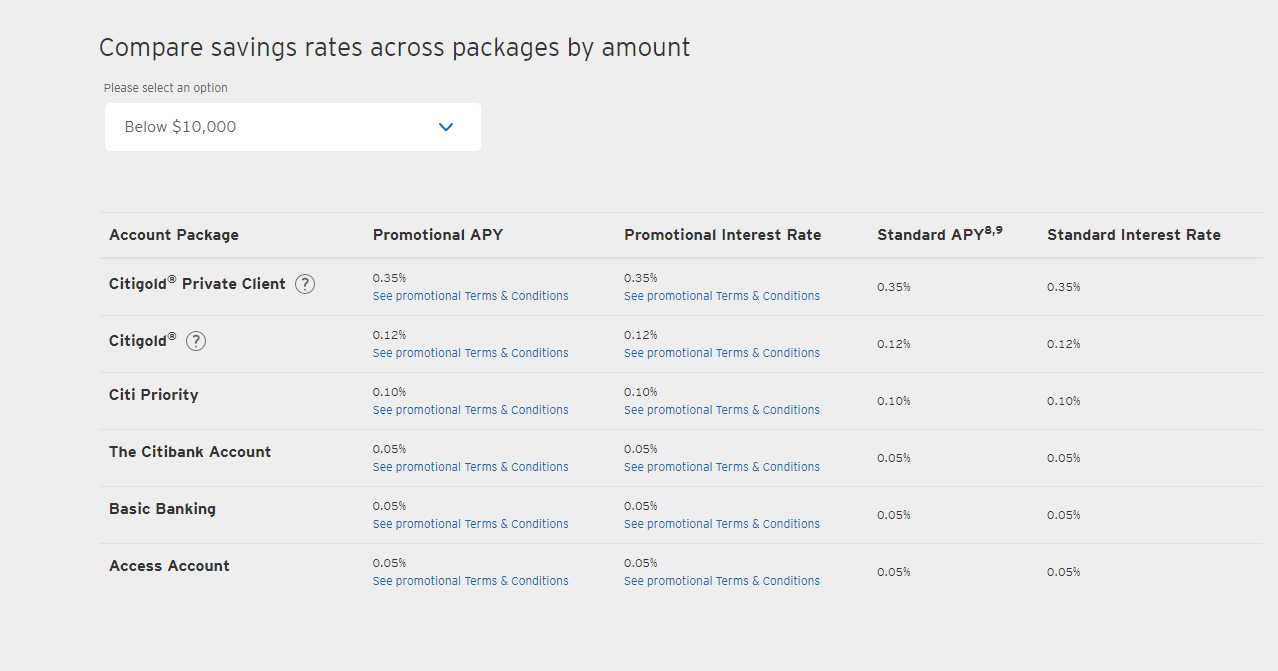Open Citigold promotional interest rate Terms & Conditions
This screenshot has width=1278, height=671.
722,353
